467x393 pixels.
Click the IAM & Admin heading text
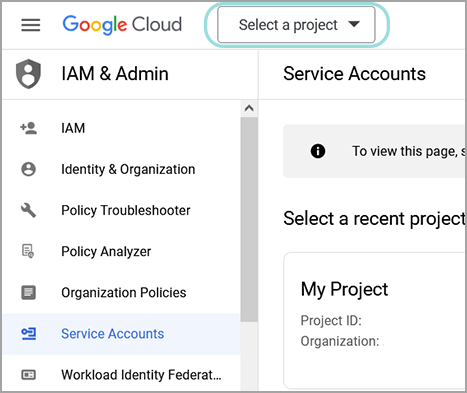pos(115,74)
